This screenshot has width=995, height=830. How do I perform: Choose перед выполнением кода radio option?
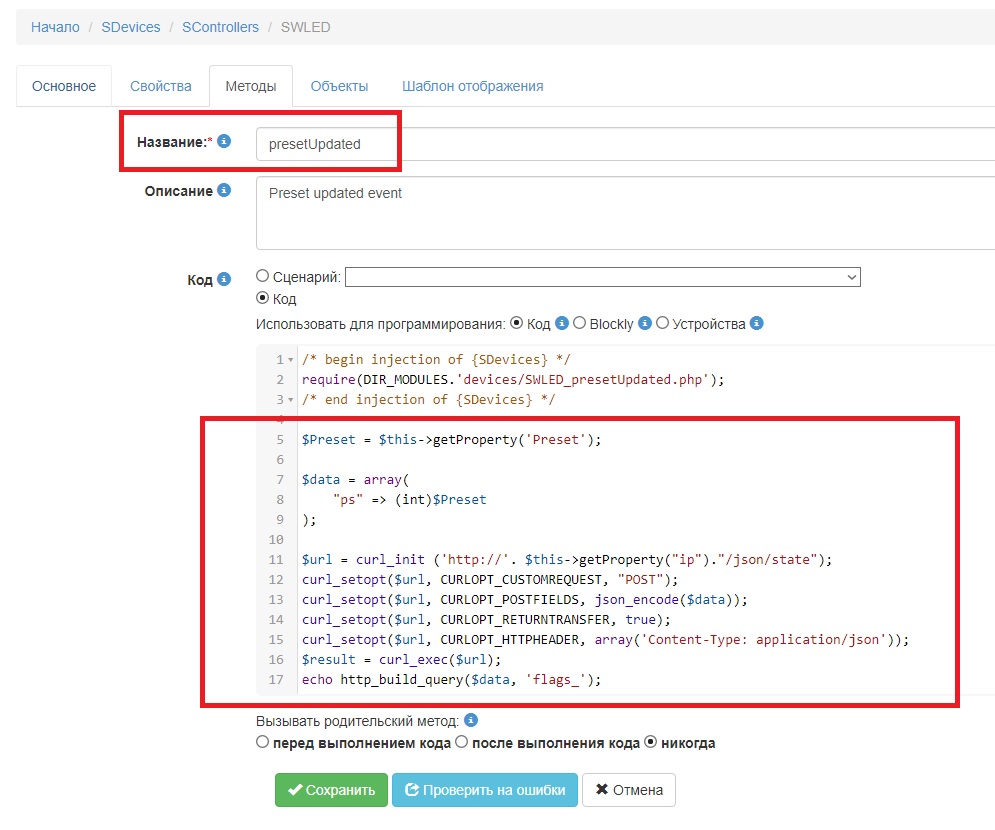pos(263,743)
